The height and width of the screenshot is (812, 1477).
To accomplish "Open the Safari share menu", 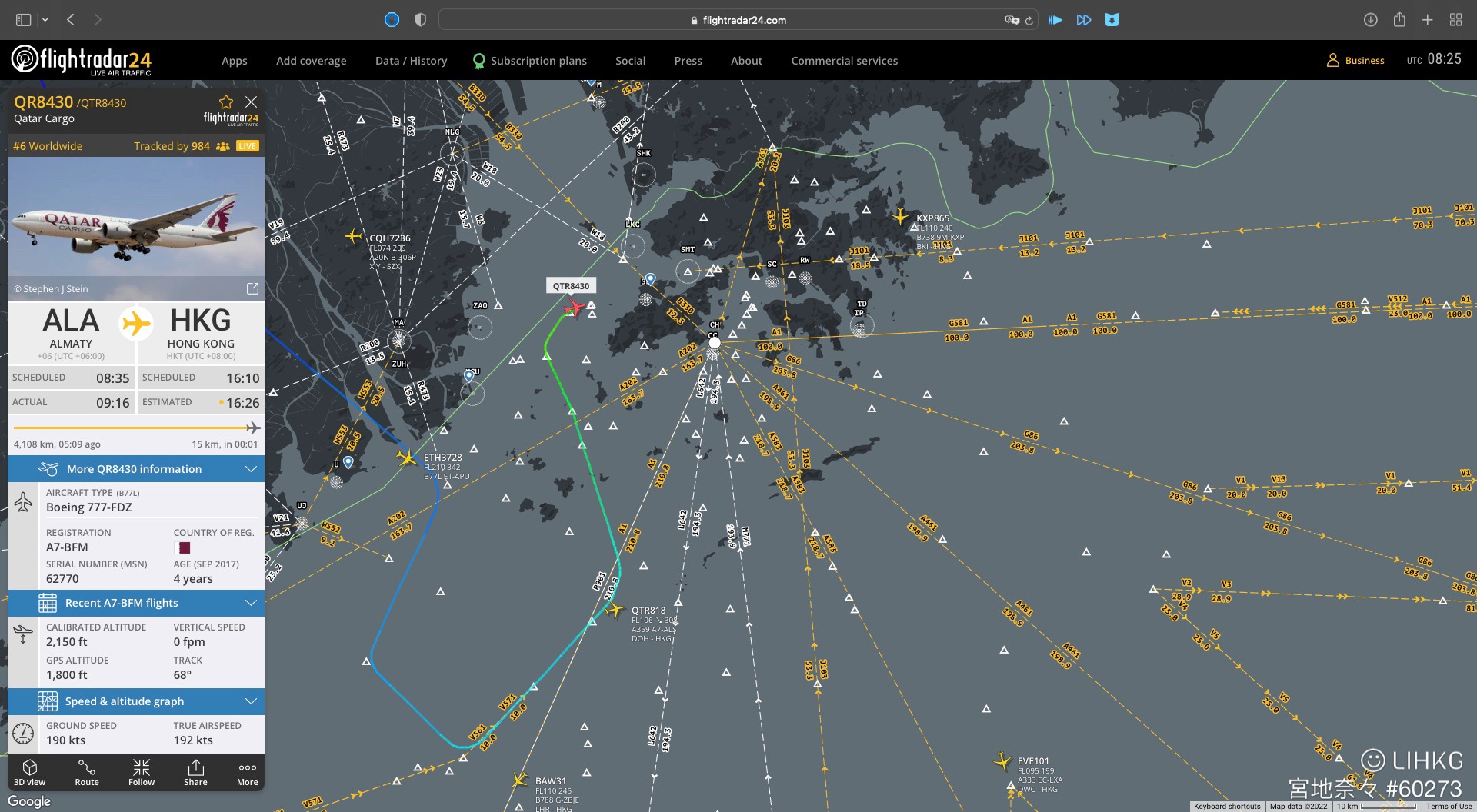I will (x=1399, y=20).
